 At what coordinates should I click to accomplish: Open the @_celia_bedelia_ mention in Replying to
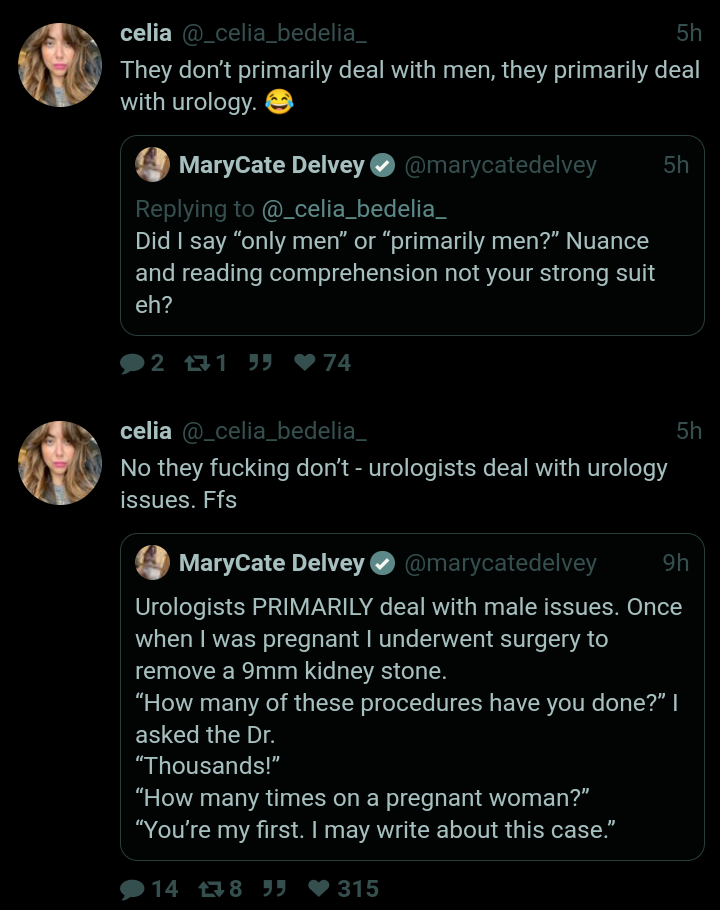pyautogui.click(x=353, y=209)
